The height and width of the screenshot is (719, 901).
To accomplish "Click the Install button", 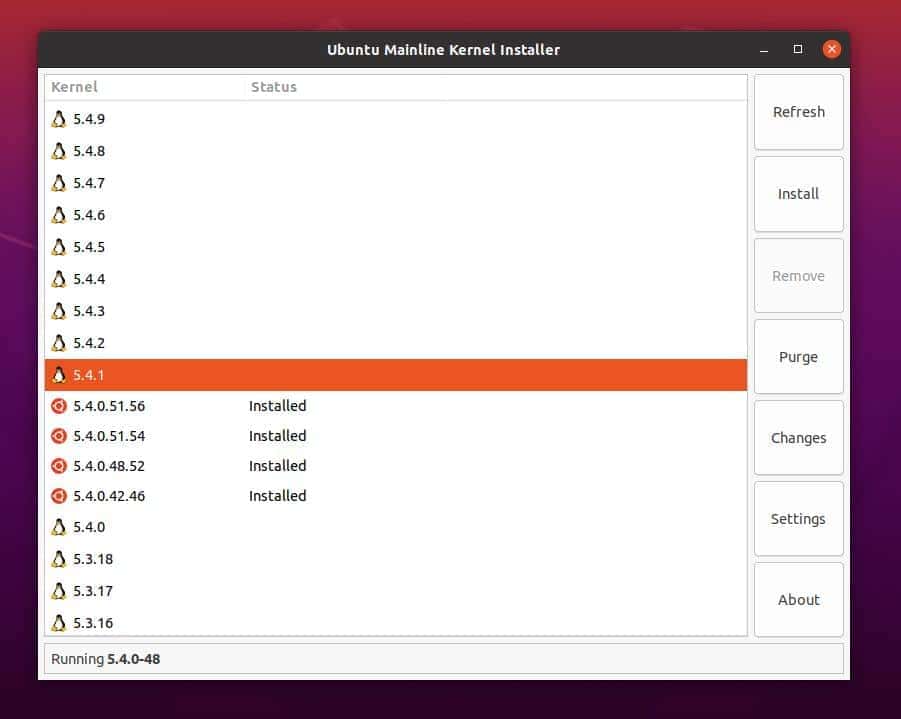I will [799, 194].
